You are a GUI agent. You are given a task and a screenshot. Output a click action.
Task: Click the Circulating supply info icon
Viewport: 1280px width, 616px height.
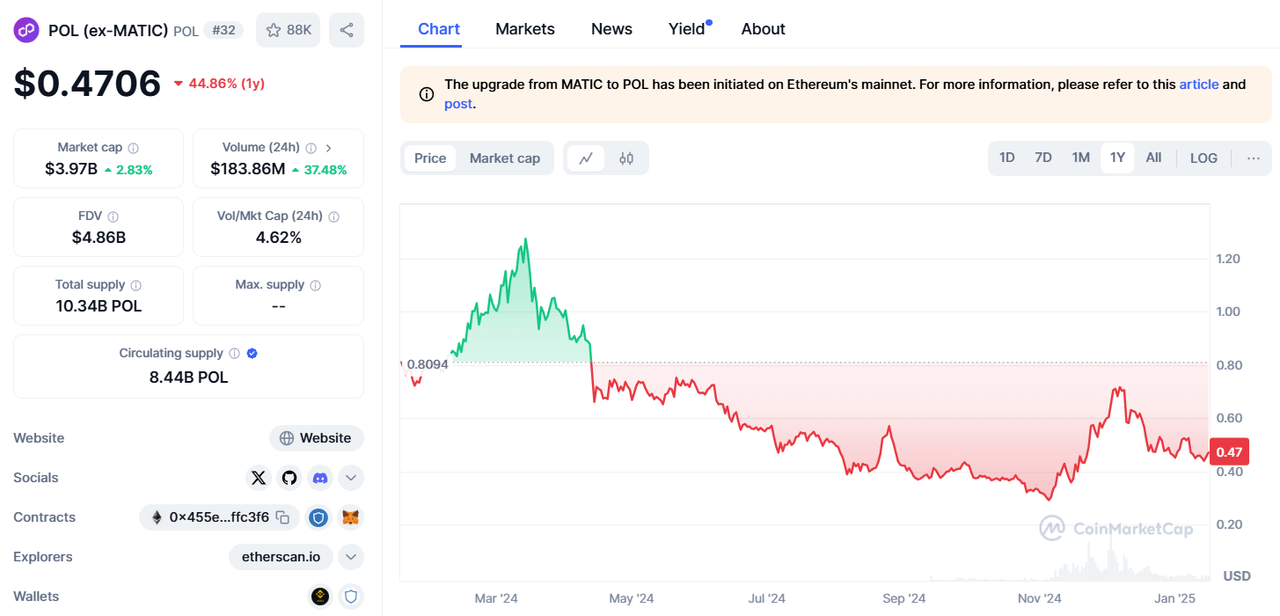click(234, 353)
